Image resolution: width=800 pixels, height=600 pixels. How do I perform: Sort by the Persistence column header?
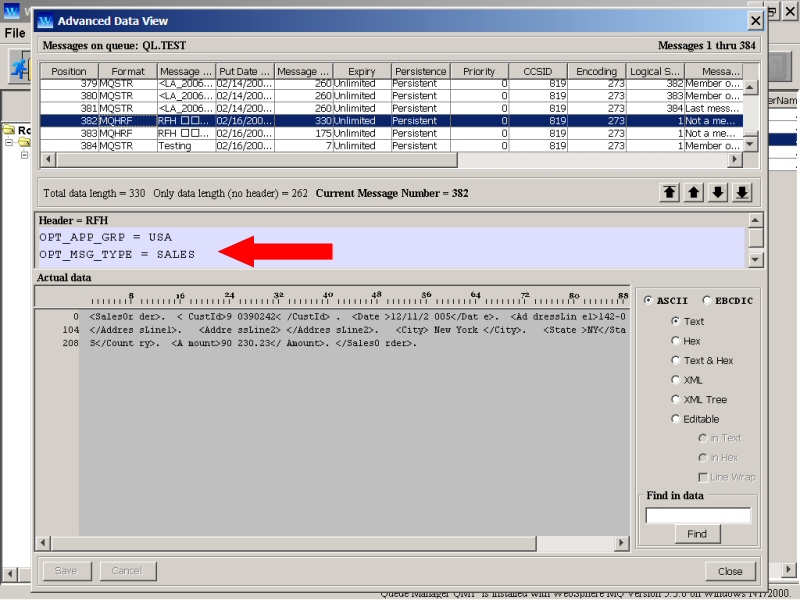coord(421,71)
